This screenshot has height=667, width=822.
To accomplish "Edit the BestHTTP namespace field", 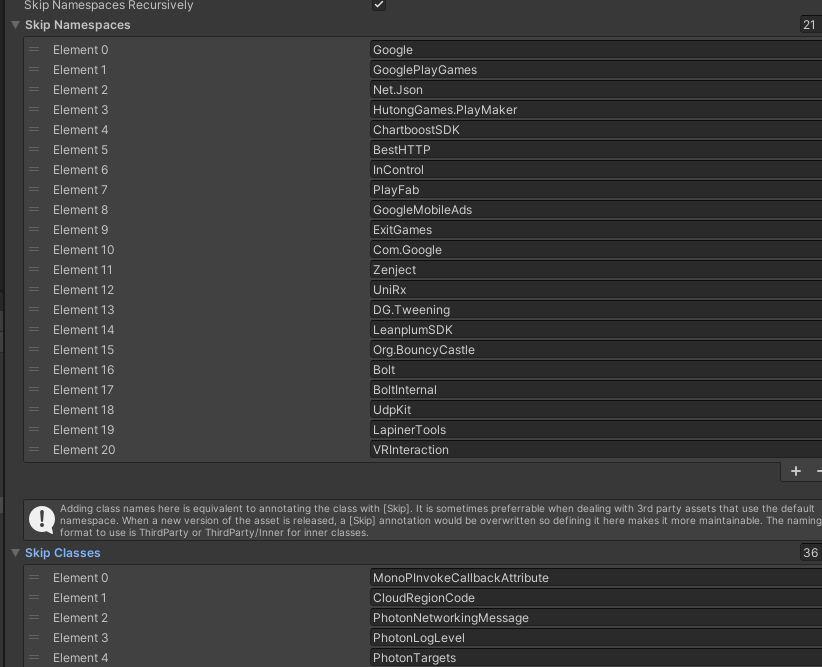I will tap(596, 149).
